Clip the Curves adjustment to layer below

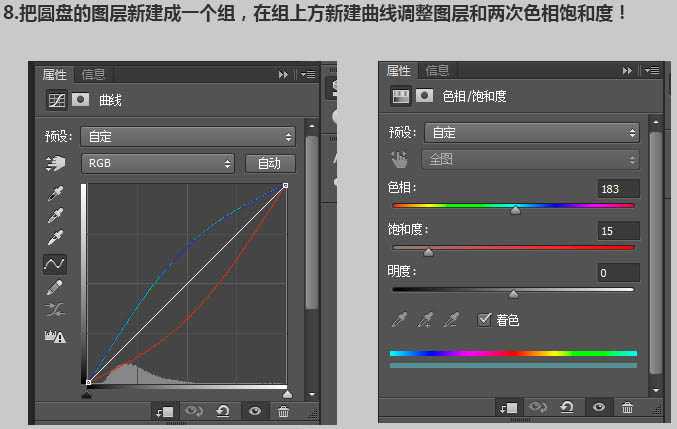tap(165, 411)
